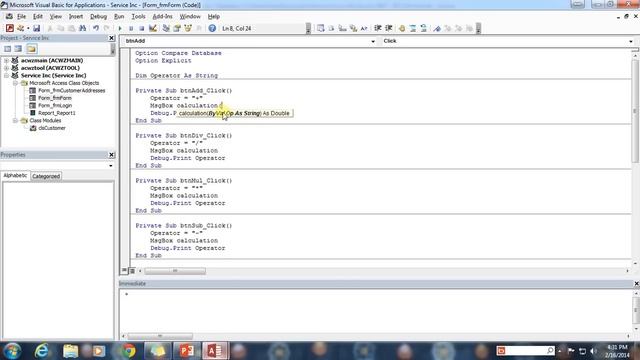The height and width of the screenshot is (360, 640).
Task: Run Sub with the green play icon
Action: [120, 28]
